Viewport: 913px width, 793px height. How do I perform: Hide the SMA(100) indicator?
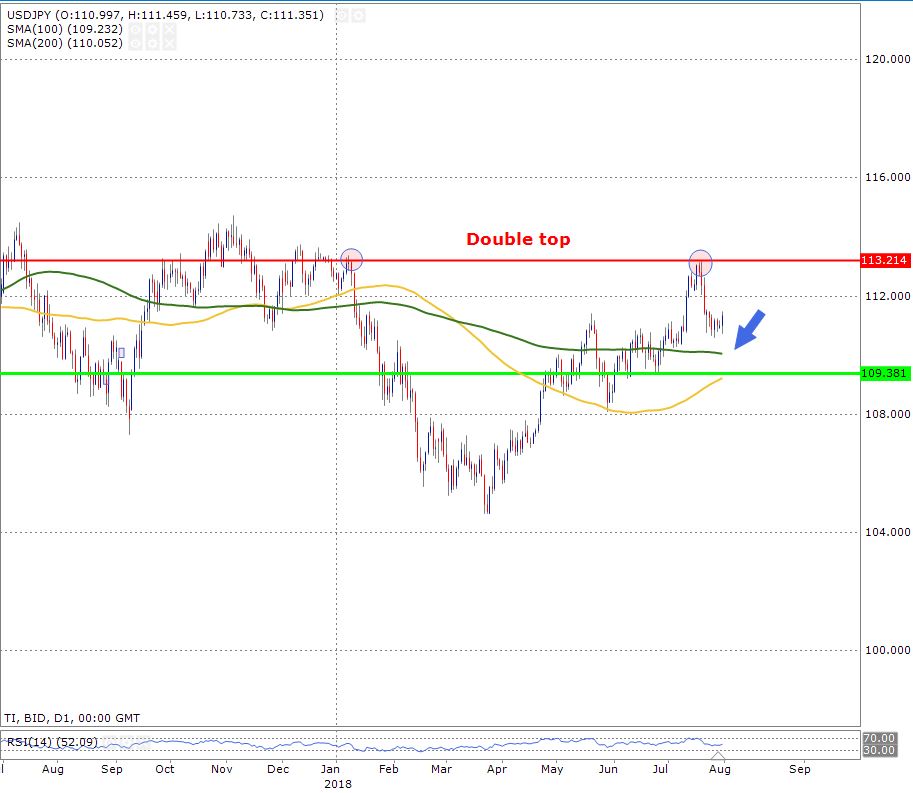(135, 30)
